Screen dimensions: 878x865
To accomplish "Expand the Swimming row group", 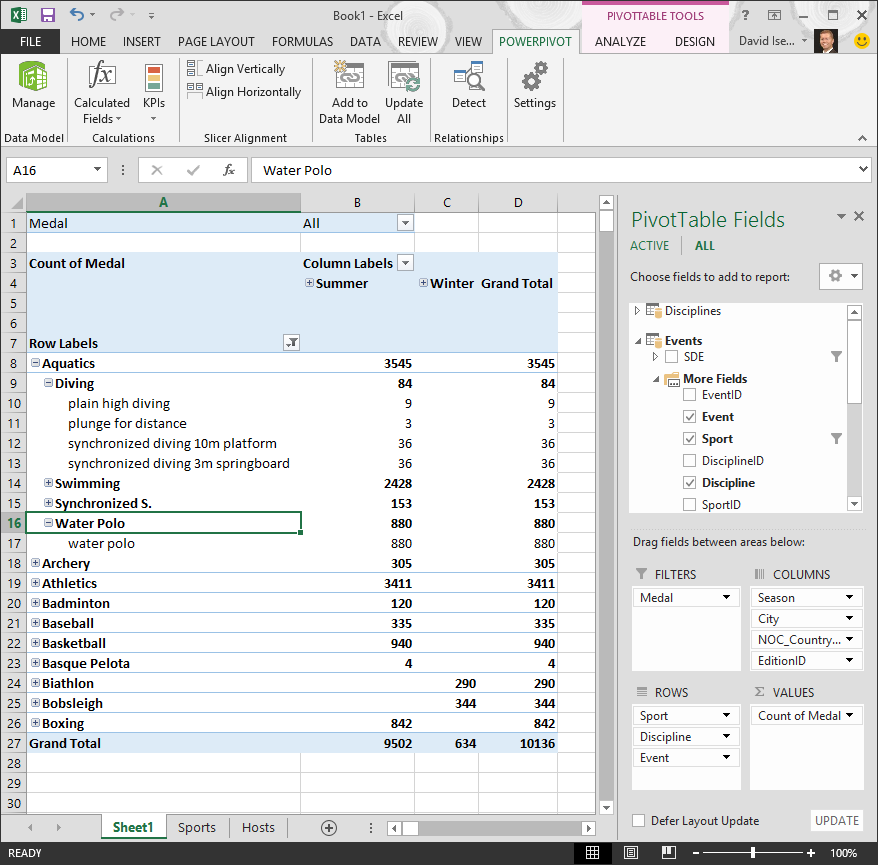I will click(x=47, y=482).
